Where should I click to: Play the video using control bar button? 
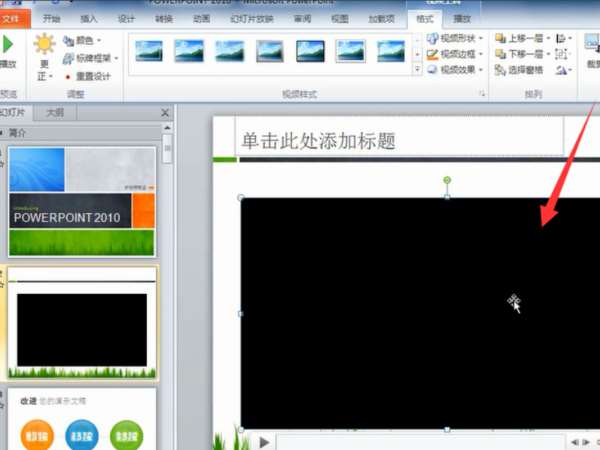(x=264, y=442)
